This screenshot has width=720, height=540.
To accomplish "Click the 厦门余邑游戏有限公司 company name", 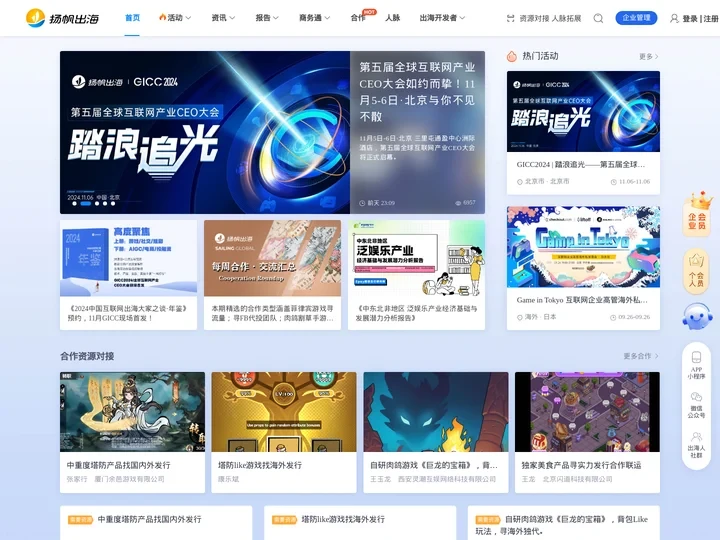I will point(129,479).
